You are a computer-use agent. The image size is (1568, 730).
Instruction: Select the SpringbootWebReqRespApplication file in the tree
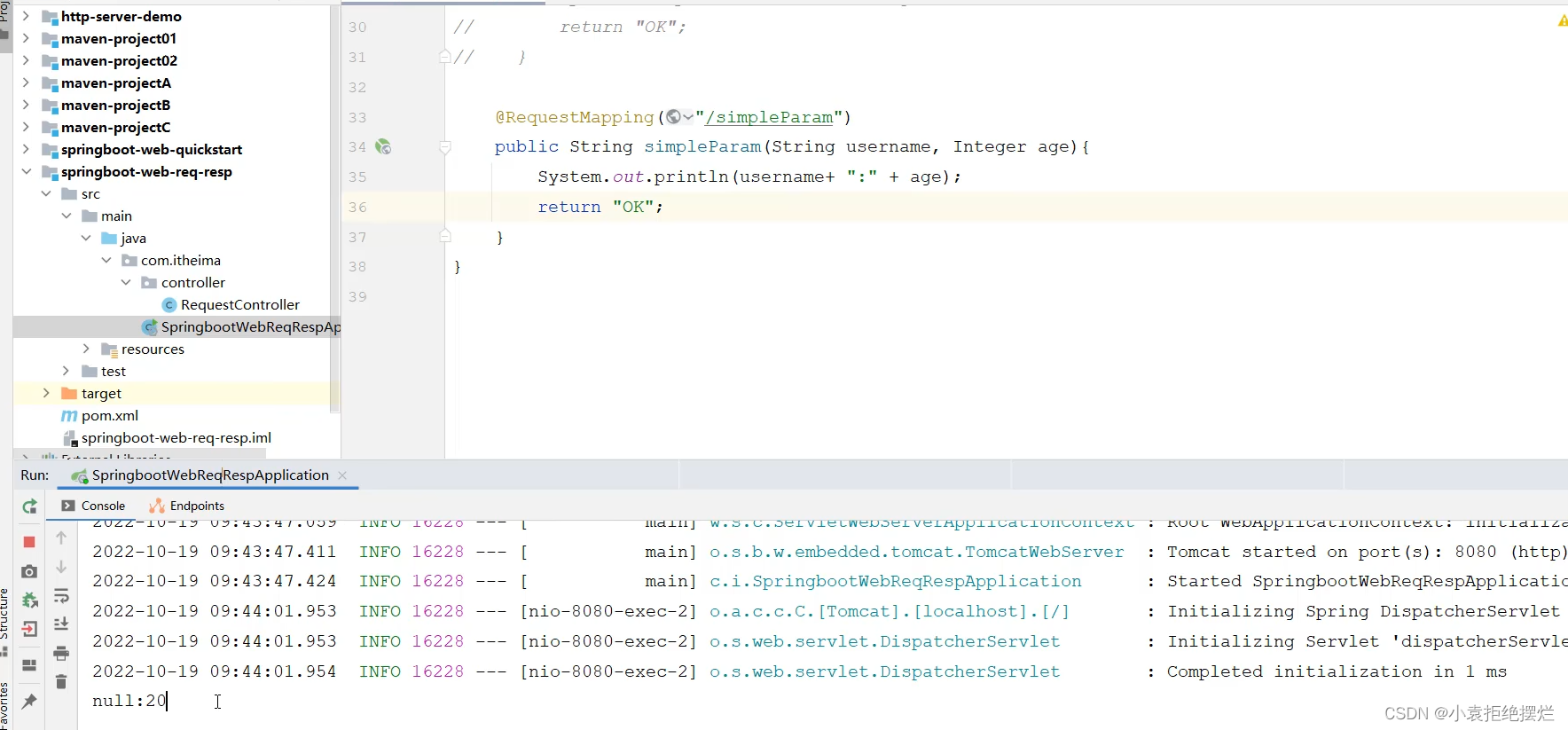click(251, 326)
